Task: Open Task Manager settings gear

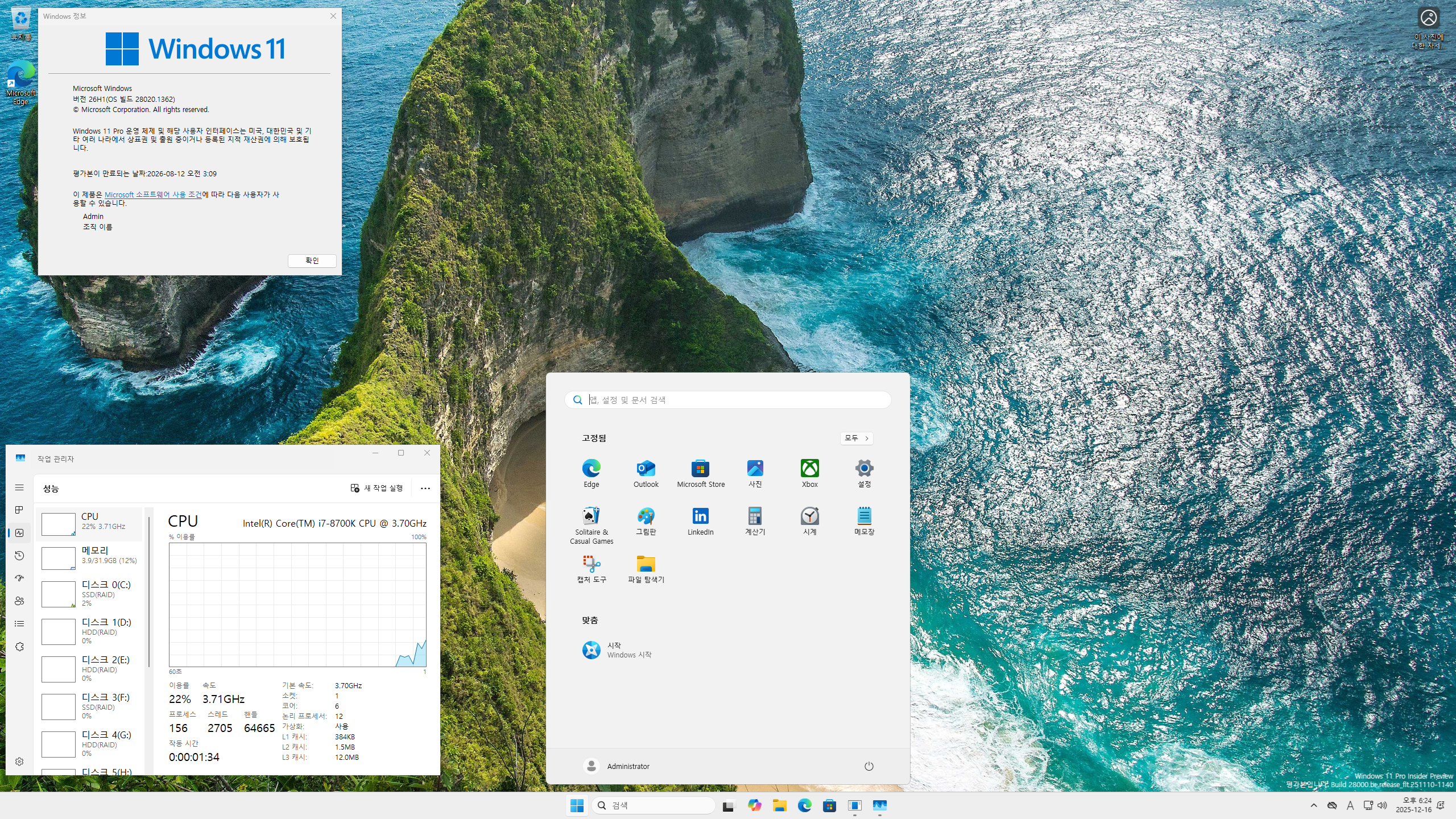Action: point(19,762)
